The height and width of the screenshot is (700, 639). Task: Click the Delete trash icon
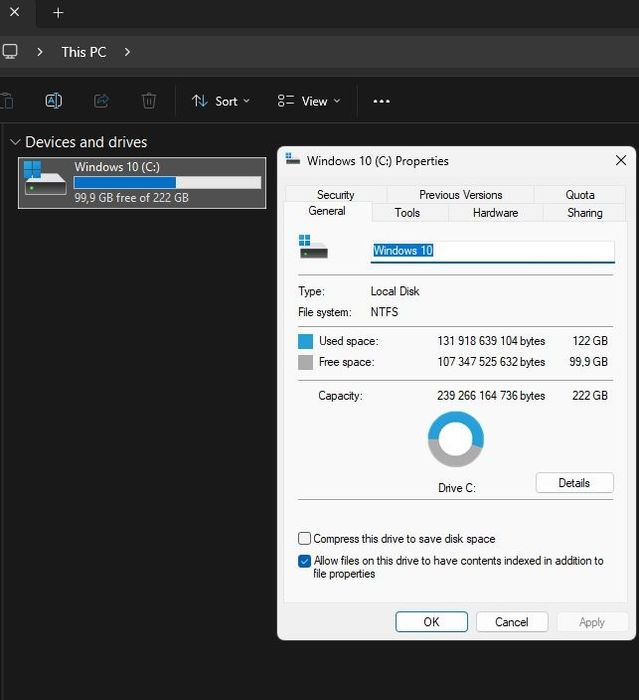[x=149, y=101]
